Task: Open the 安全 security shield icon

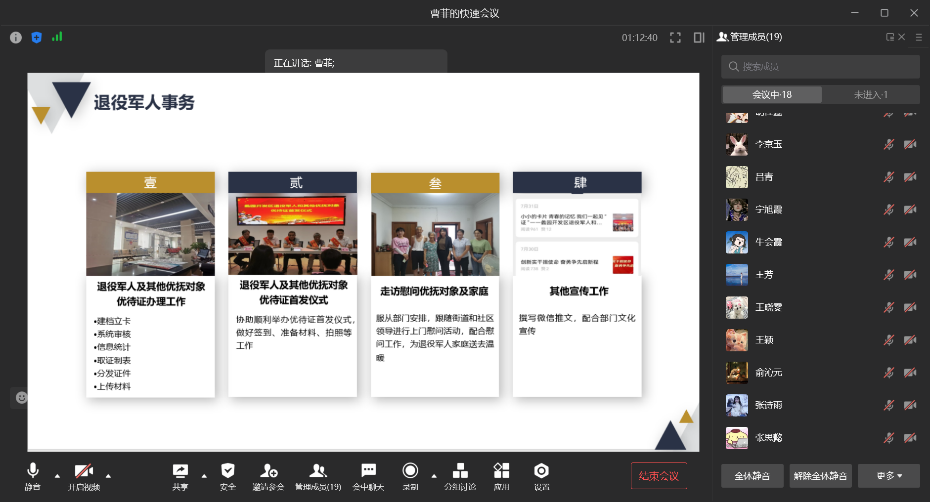Action: (228, 470)
